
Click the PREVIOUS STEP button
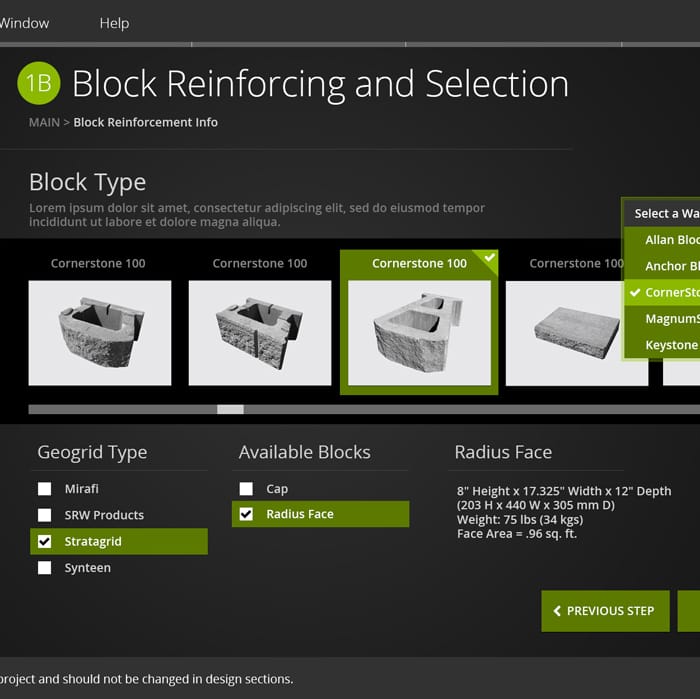[605, 611]
